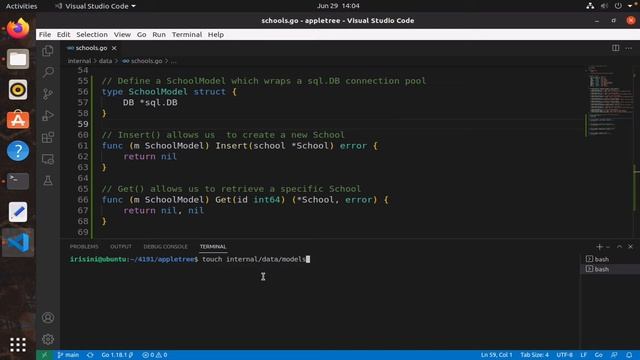Open the Testing beaker view

coord(48,180)
